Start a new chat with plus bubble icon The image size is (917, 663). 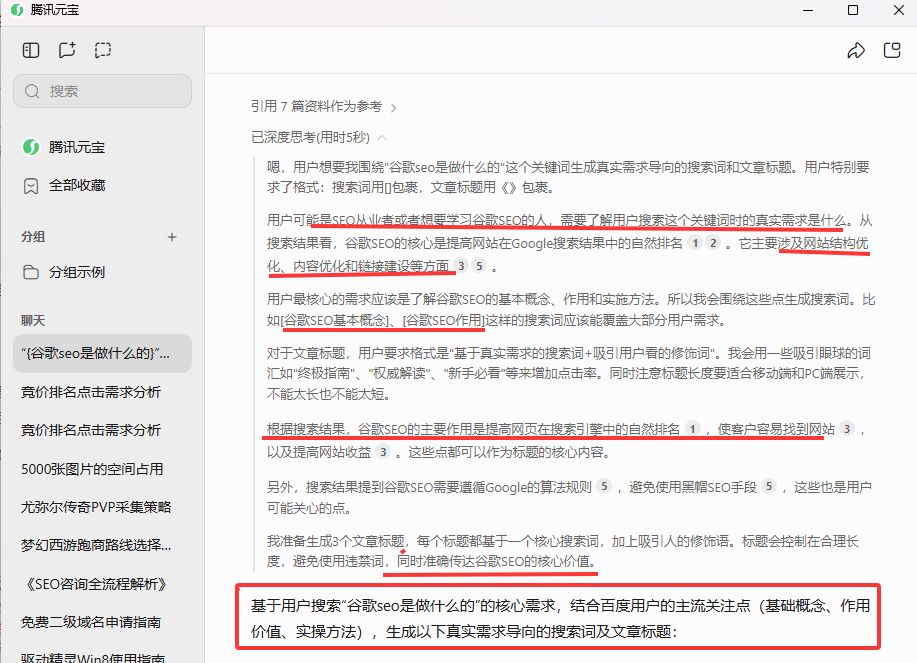click(x=67, y=50)
